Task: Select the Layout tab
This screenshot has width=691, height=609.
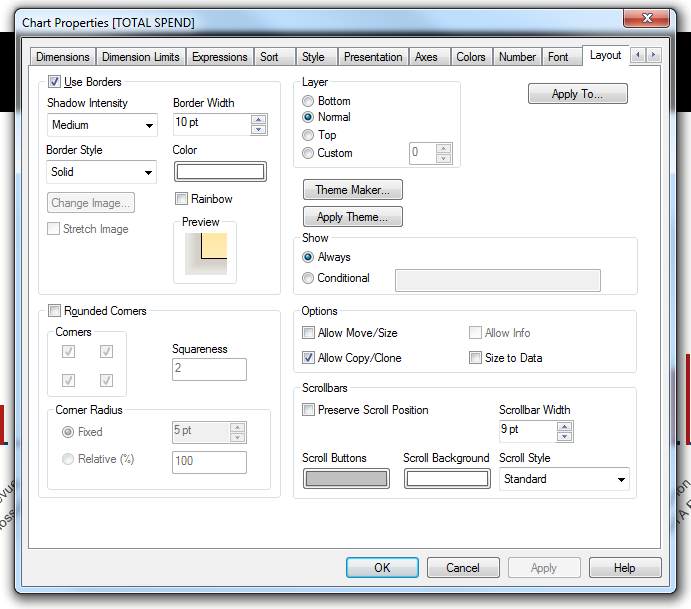Action: (x=606, y=55)
